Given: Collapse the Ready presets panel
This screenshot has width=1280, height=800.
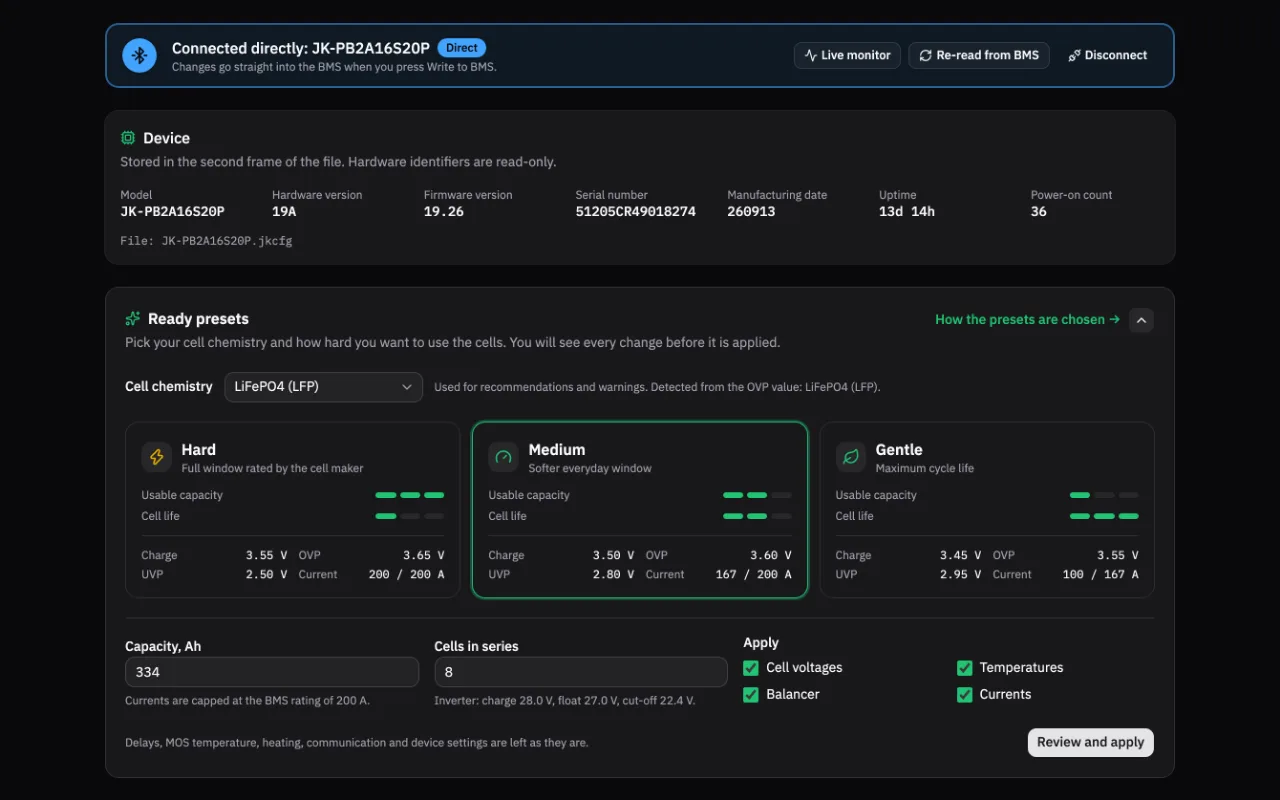Looking at the screenshot, I should tap(1142, 320).
